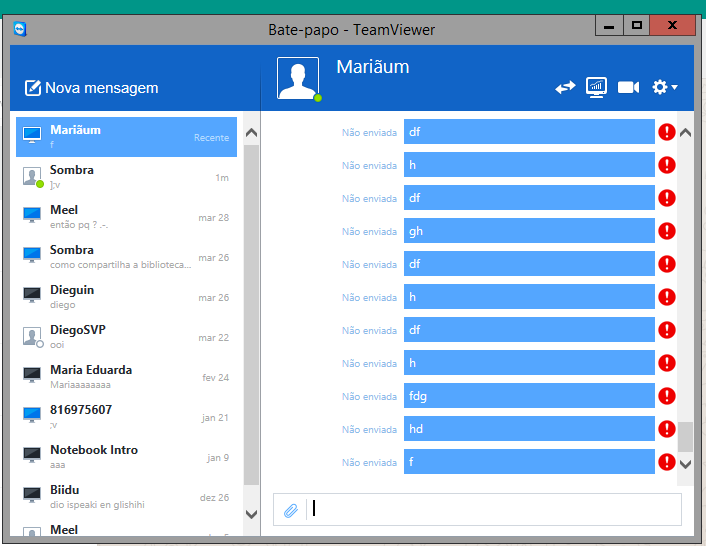
Task: Click the 'f' unsent message bubble
Action: pyautogui.click(x=529, y=462)
